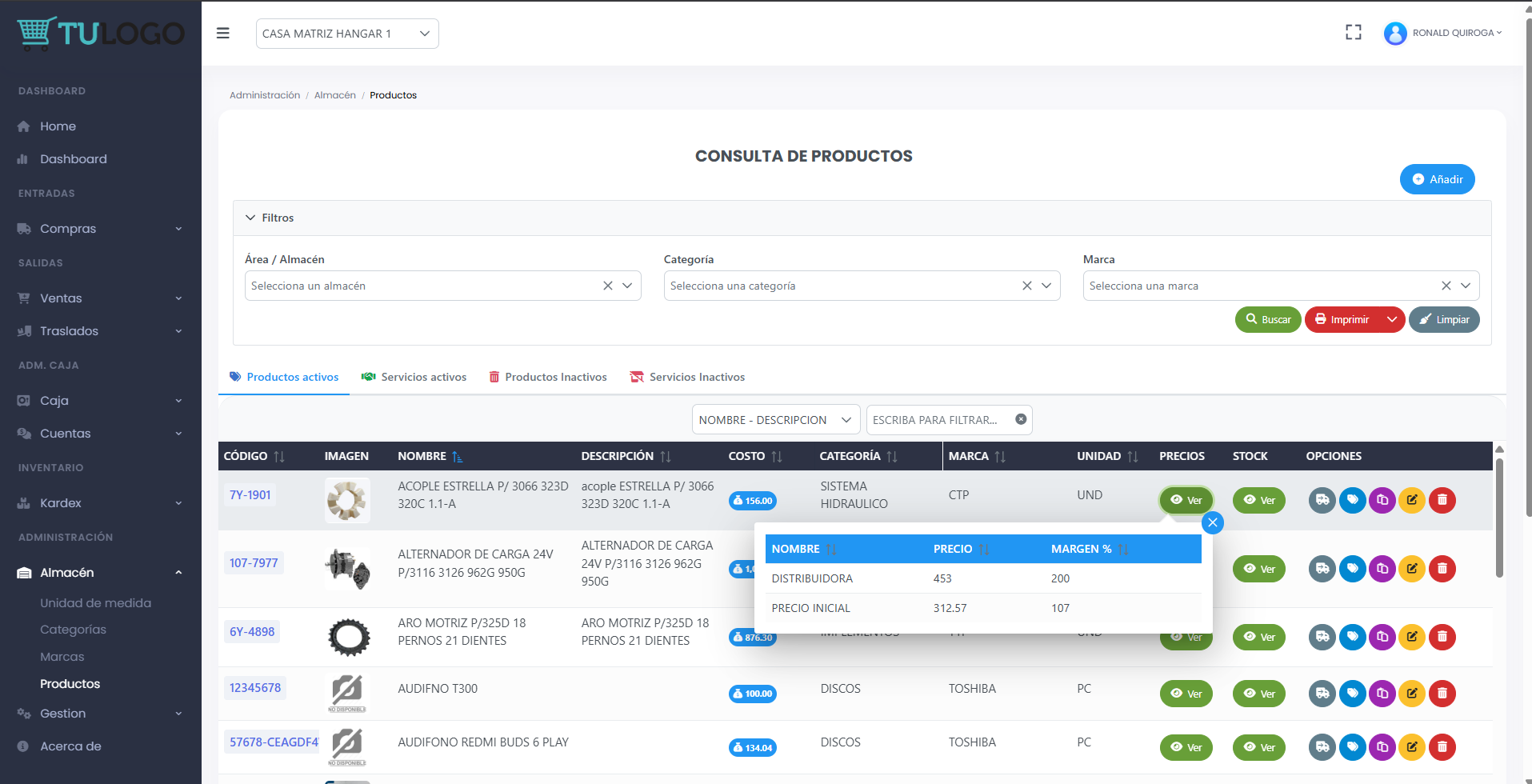Click red trash icon for product 7Y-1901
1532x784 pixels.
[x=1442, y=500]
